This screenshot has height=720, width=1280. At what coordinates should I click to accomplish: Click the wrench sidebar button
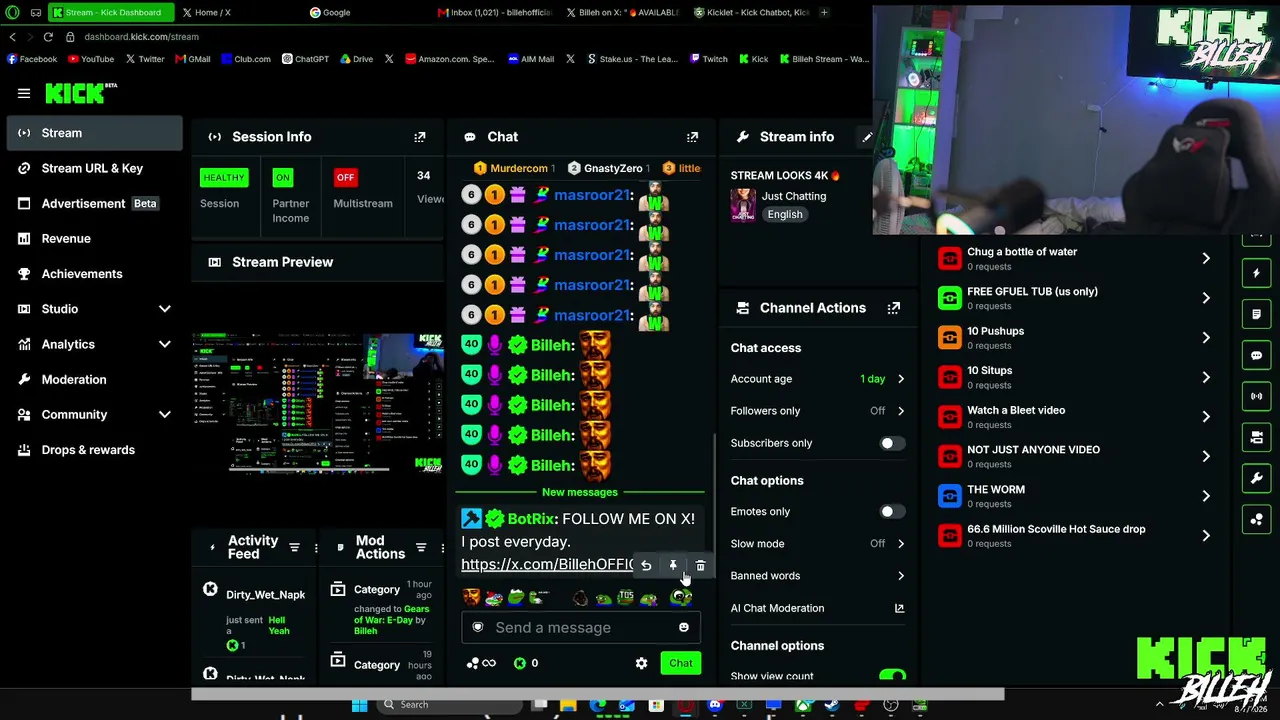[x=1257, y=478]
